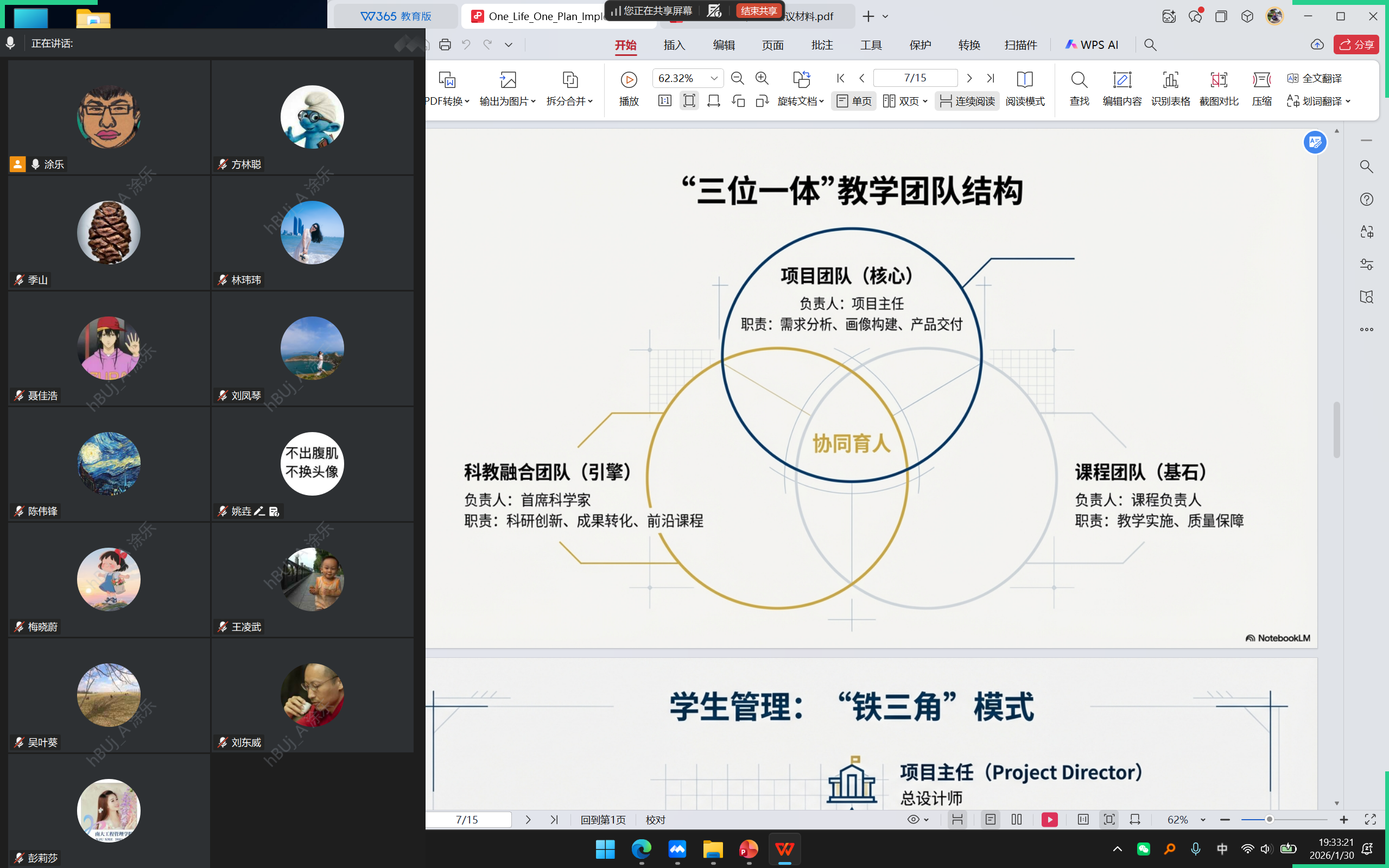The height and width of the screenshot is (868, 1389).
Task: Expand the 62.32% zoom dropdown
Action: [714, 78]
